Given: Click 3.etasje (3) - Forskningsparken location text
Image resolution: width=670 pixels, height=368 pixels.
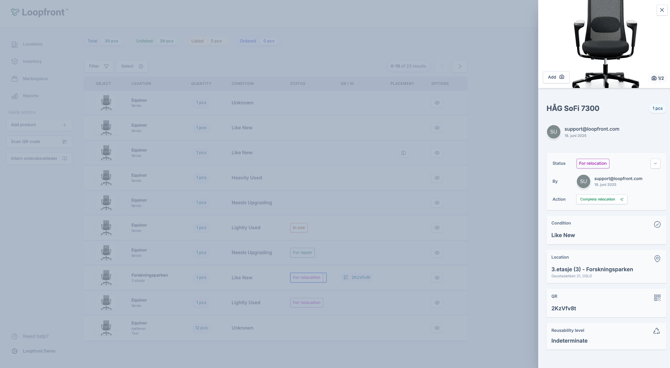Looking at the screenshot, I should [592, 269].
